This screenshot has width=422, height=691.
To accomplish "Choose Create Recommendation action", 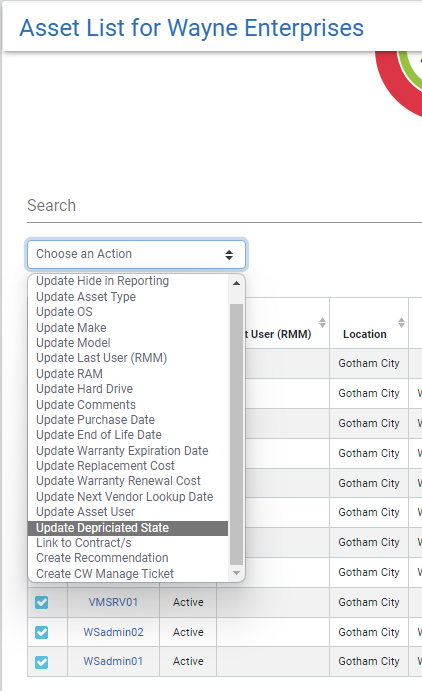I will [128, 558].
